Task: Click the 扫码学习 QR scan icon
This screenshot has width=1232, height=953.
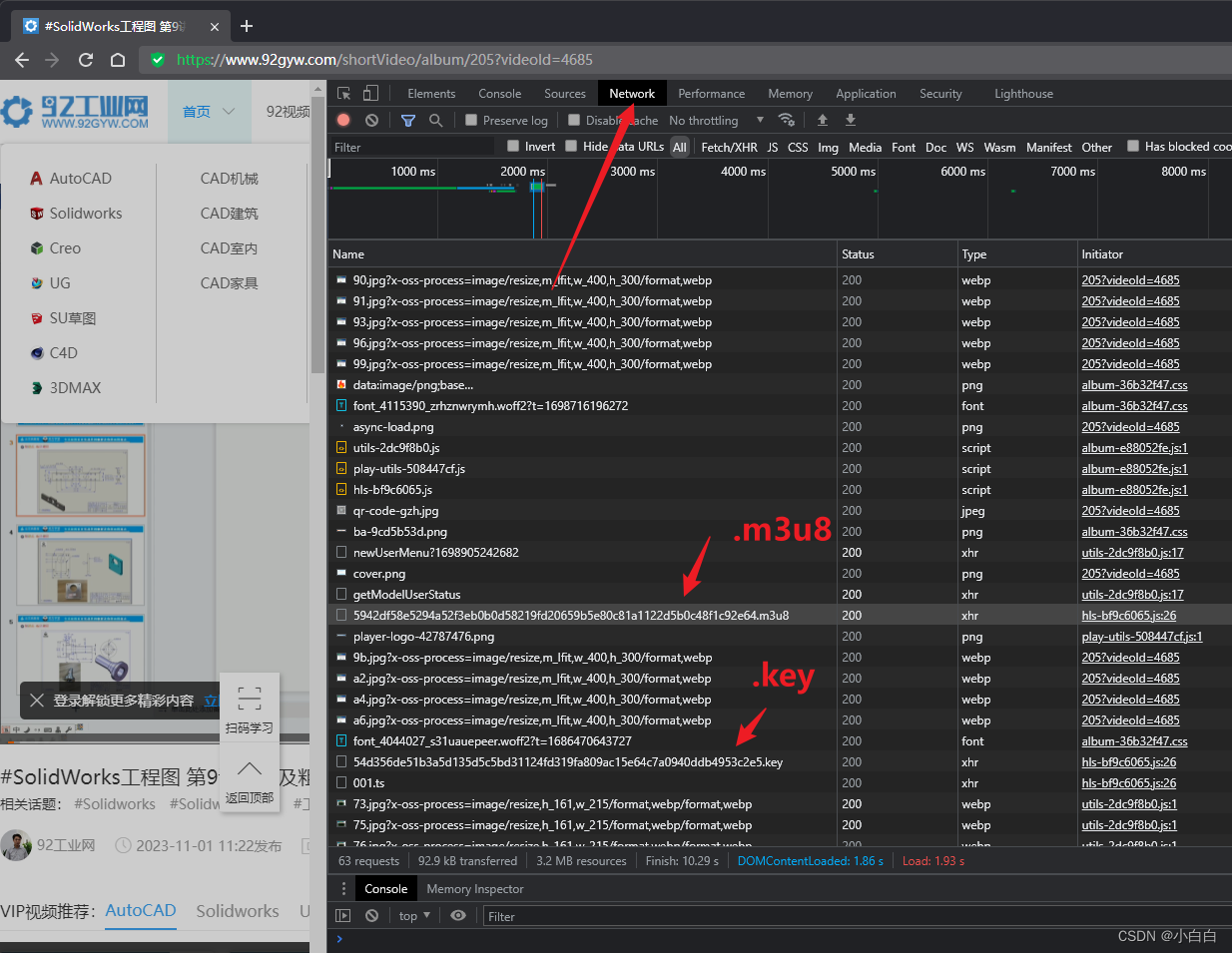Action: tap(250, 698)
